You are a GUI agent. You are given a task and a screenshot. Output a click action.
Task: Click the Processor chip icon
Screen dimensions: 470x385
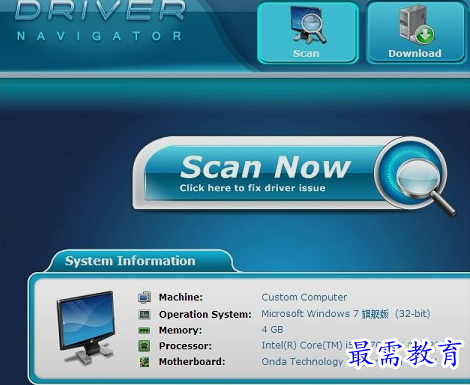pyautogui.click(x=144, y=346)
